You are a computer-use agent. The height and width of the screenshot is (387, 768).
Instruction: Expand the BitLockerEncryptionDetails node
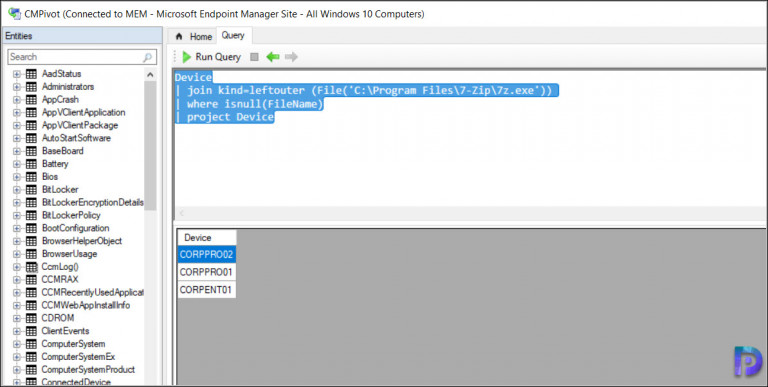(x=17, y=203)
